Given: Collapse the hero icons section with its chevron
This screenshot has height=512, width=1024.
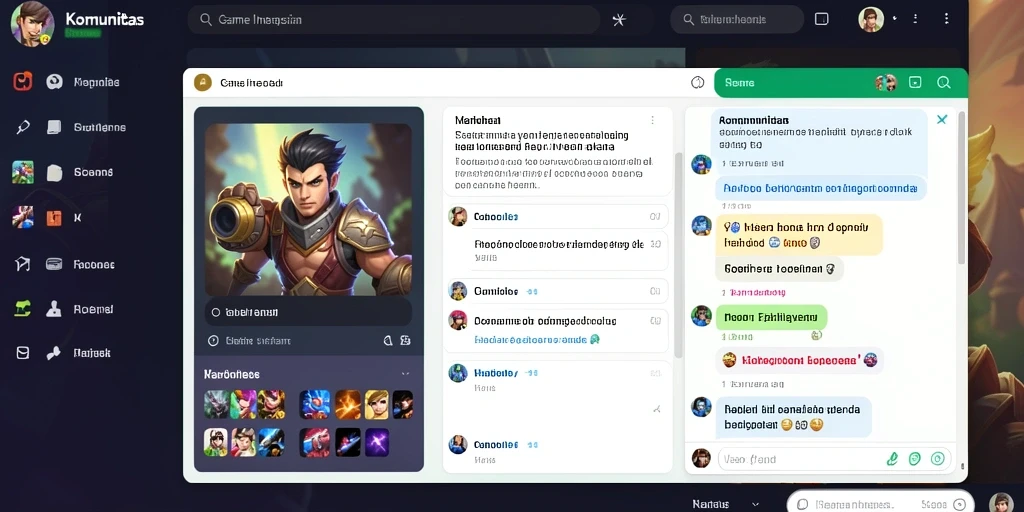Looking at the screenshot, I should [405, 374].
